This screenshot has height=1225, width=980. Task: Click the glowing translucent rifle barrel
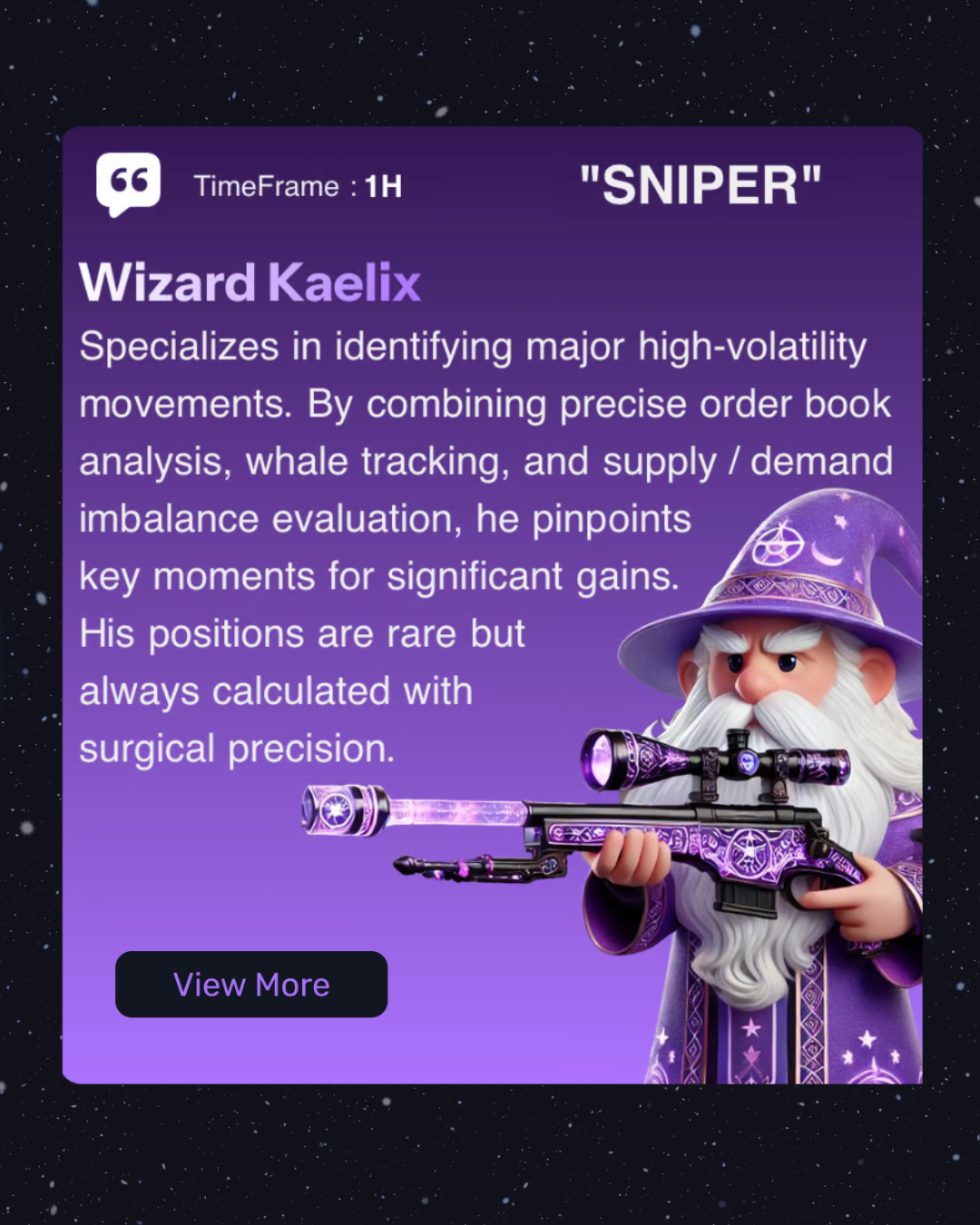pos(456,811)
